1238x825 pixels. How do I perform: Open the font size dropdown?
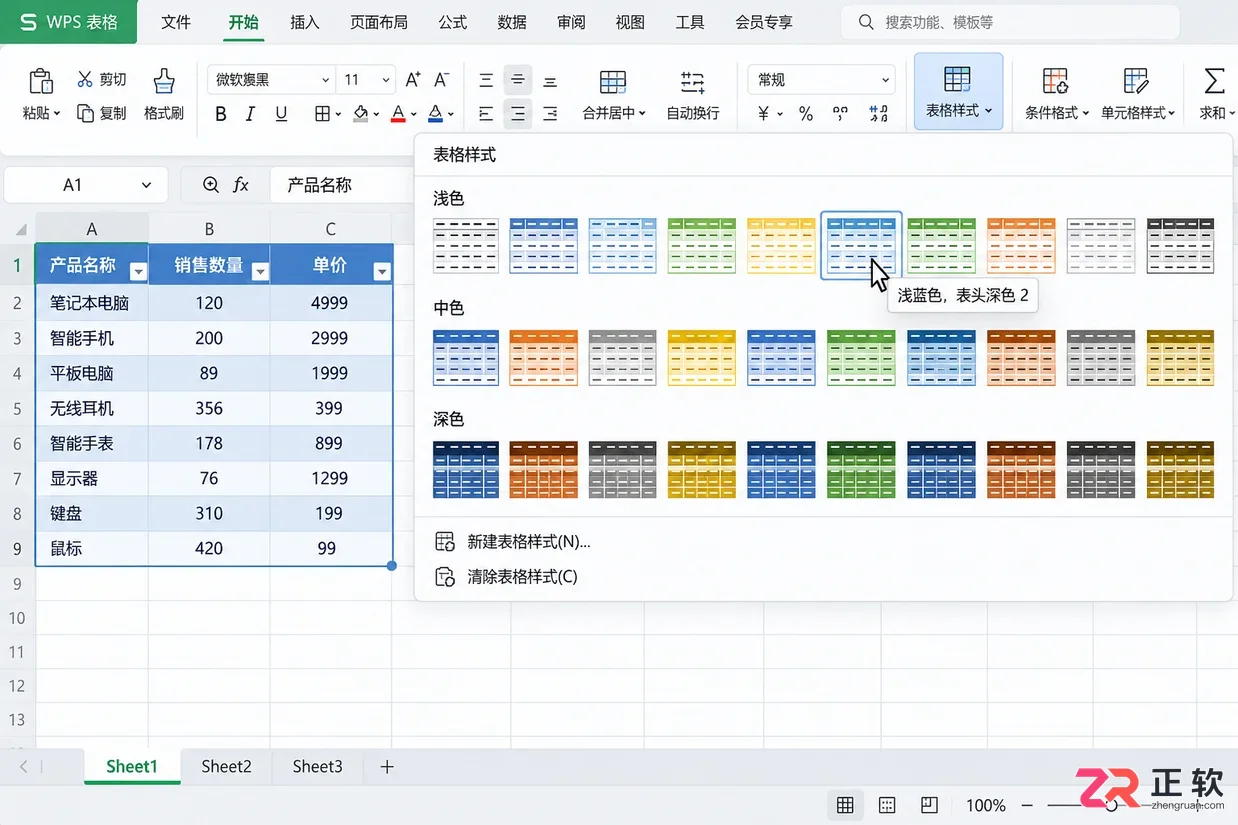click(386, 80)
